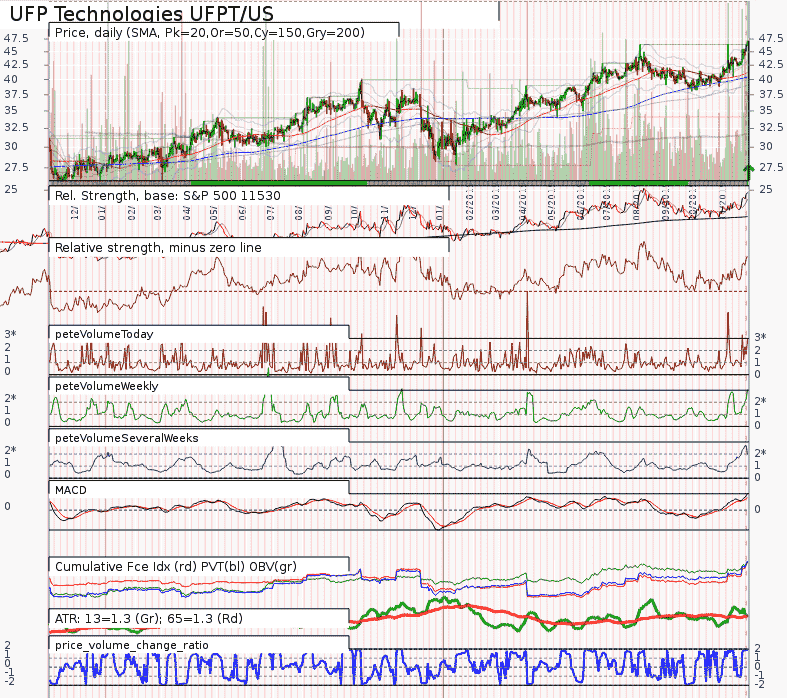Select the peteVolumeSeveralWeeks panel label
Image resolution: width=787 pixels, height=698 pixels.
(126, 438)
